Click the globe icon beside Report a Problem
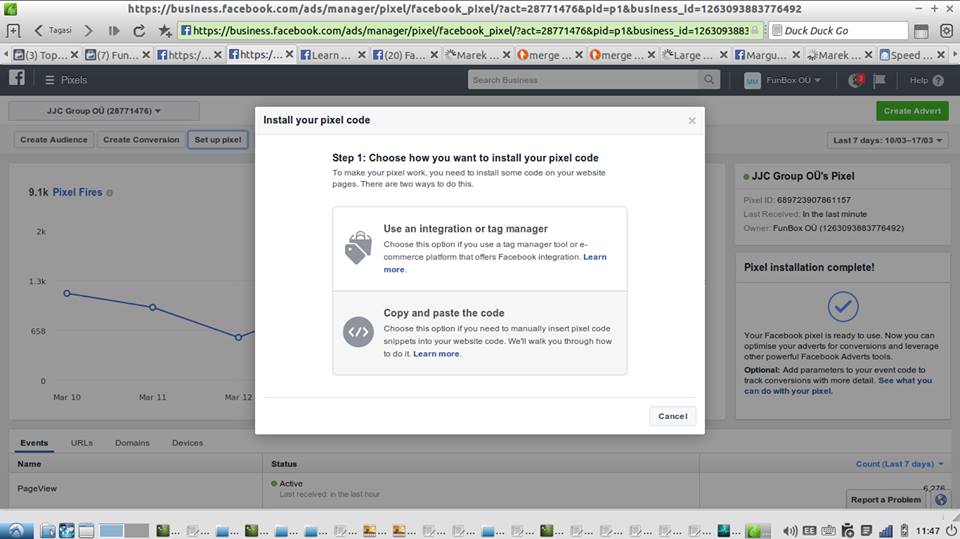This screenshot has height=539, width=960. point(941,499)
